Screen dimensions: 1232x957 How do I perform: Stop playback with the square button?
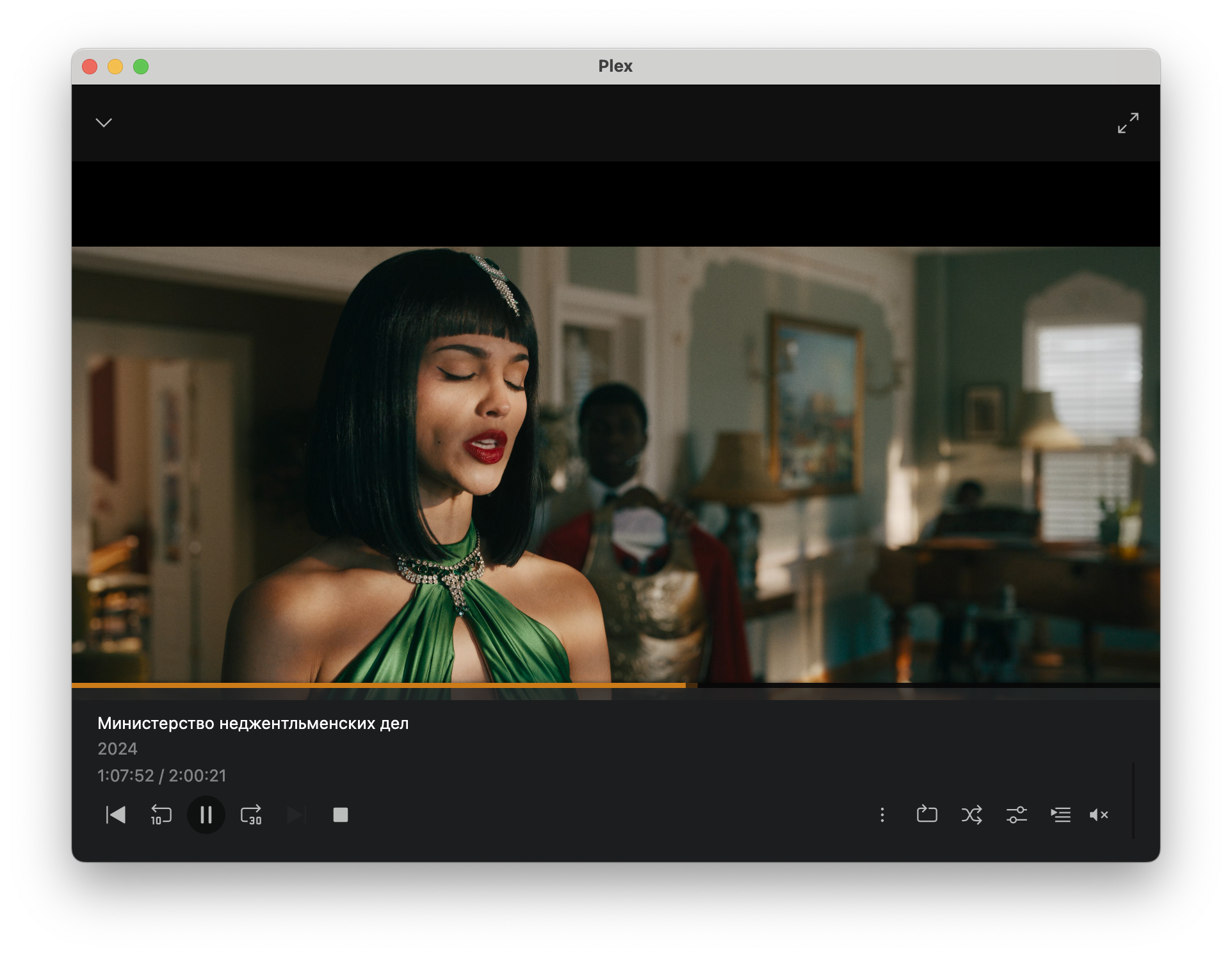pos(341,815)
